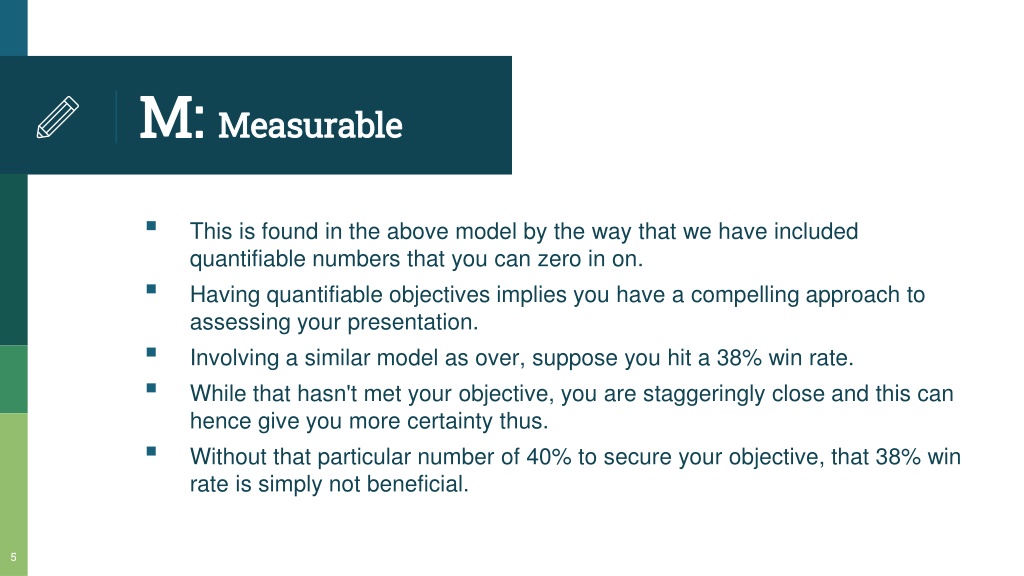Click bullet marker beside "While that hasn't met"
The height and width of the screenshot is (576, 1024).
point(152,388)
